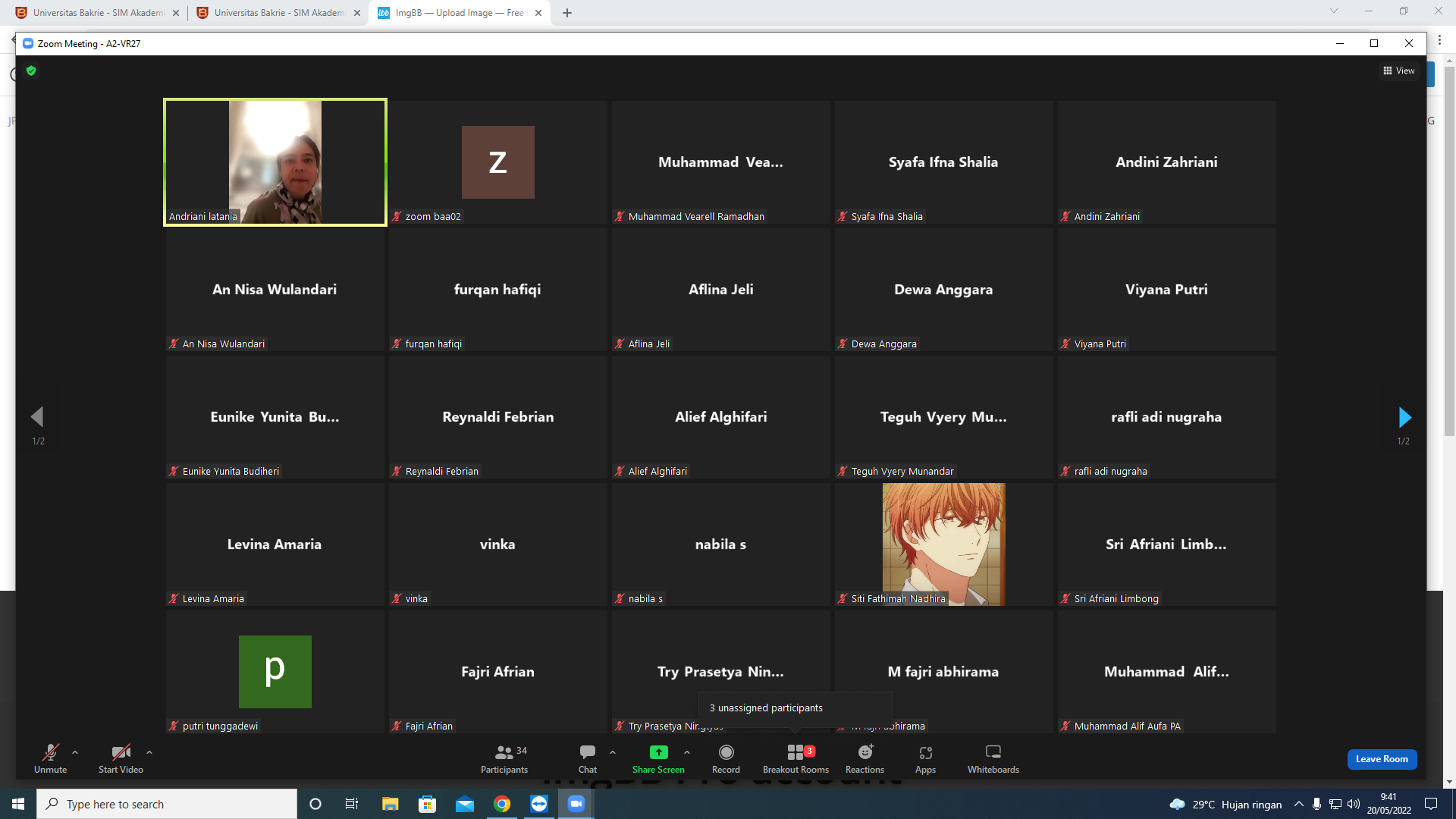This screenshot has height=819, width=1456.
Task: Open the volume control in system tray
Action: click(1354, 804)
